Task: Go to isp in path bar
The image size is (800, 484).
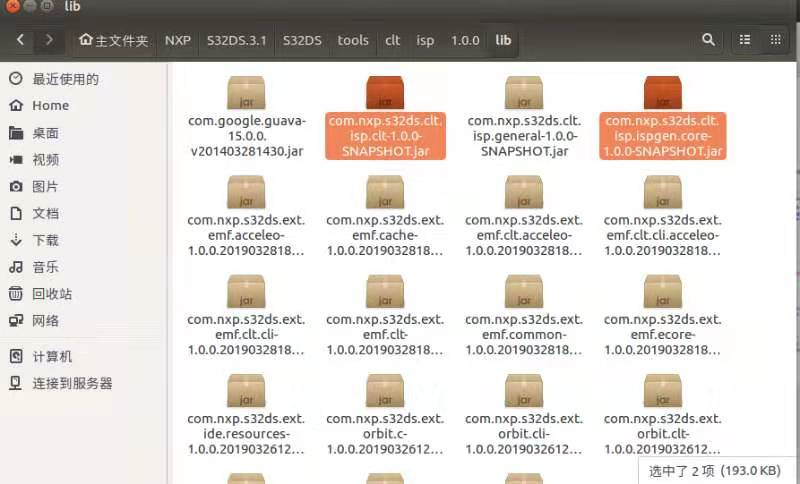Action: [x=425, y=40]
